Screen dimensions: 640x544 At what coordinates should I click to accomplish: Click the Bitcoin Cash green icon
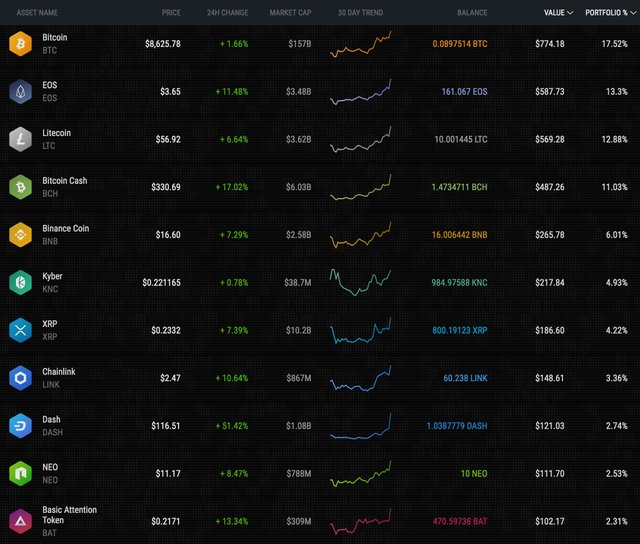20,187
